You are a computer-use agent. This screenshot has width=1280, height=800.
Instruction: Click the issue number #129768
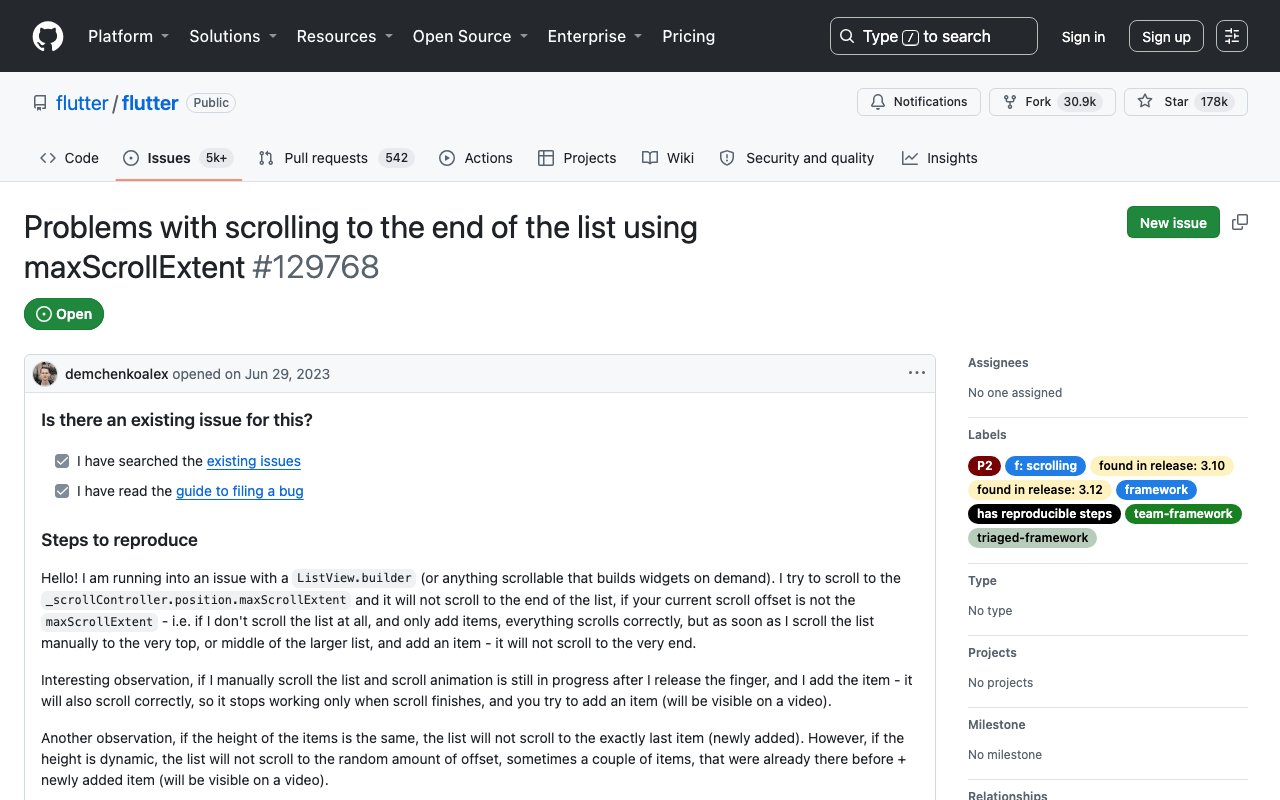click(x=316, y=267)
